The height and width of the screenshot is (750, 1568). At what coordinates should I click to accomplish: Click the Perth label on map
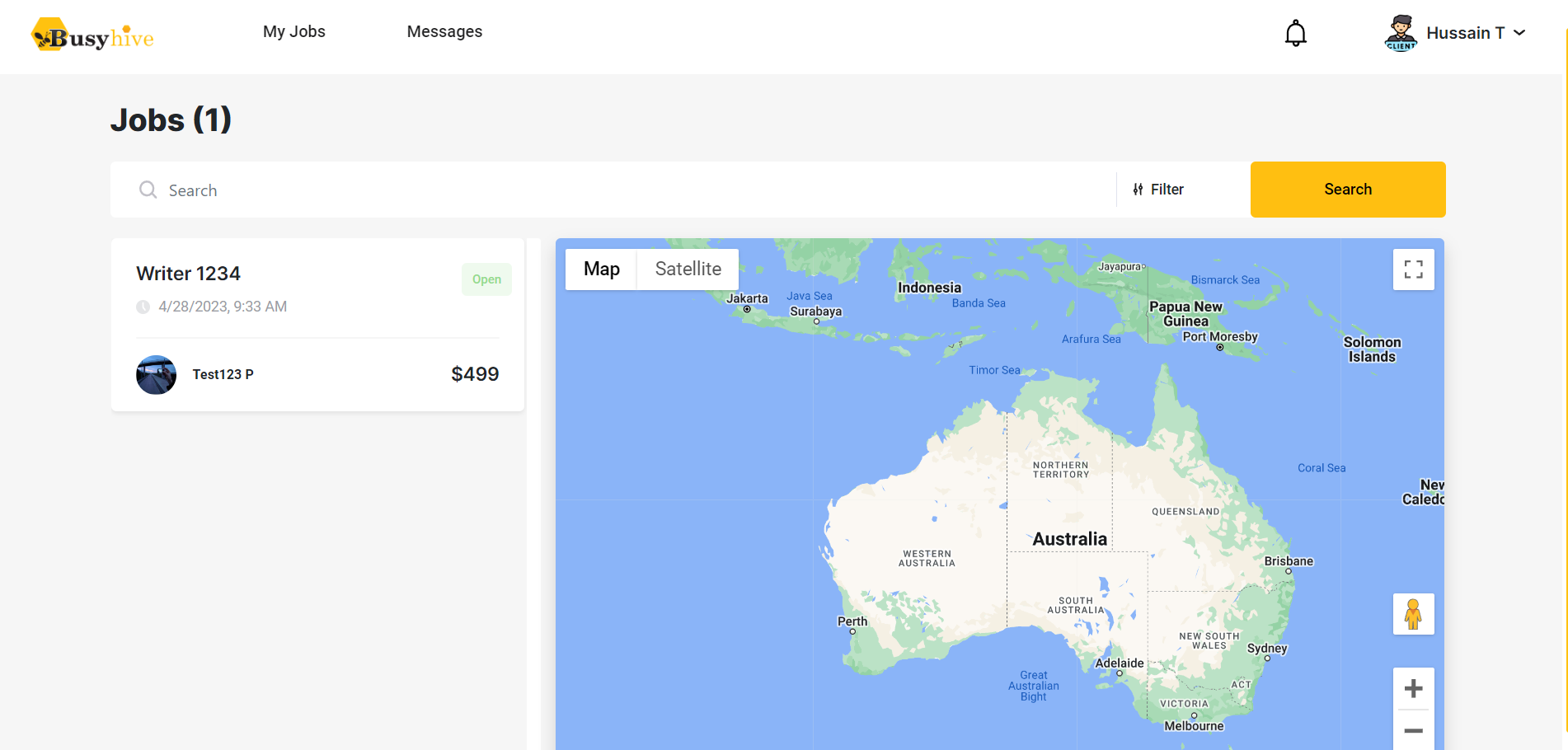[x=852, y=621]
